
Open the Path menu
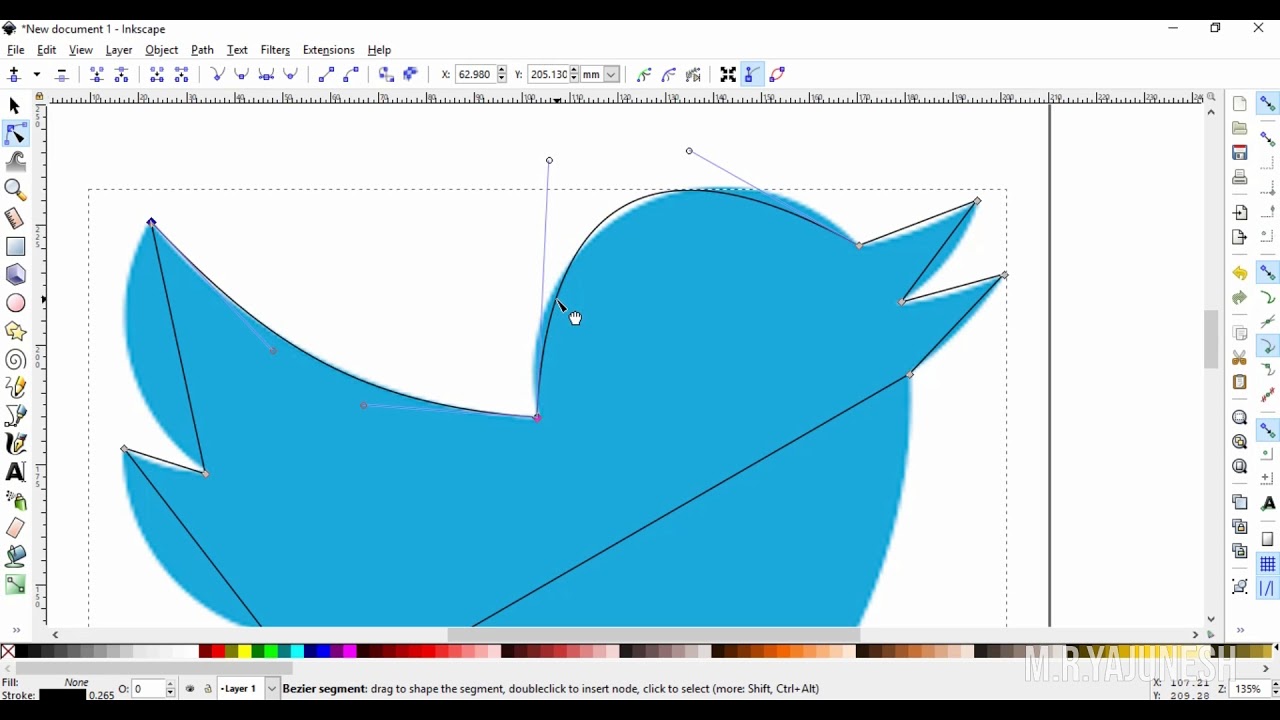[202, 50]
